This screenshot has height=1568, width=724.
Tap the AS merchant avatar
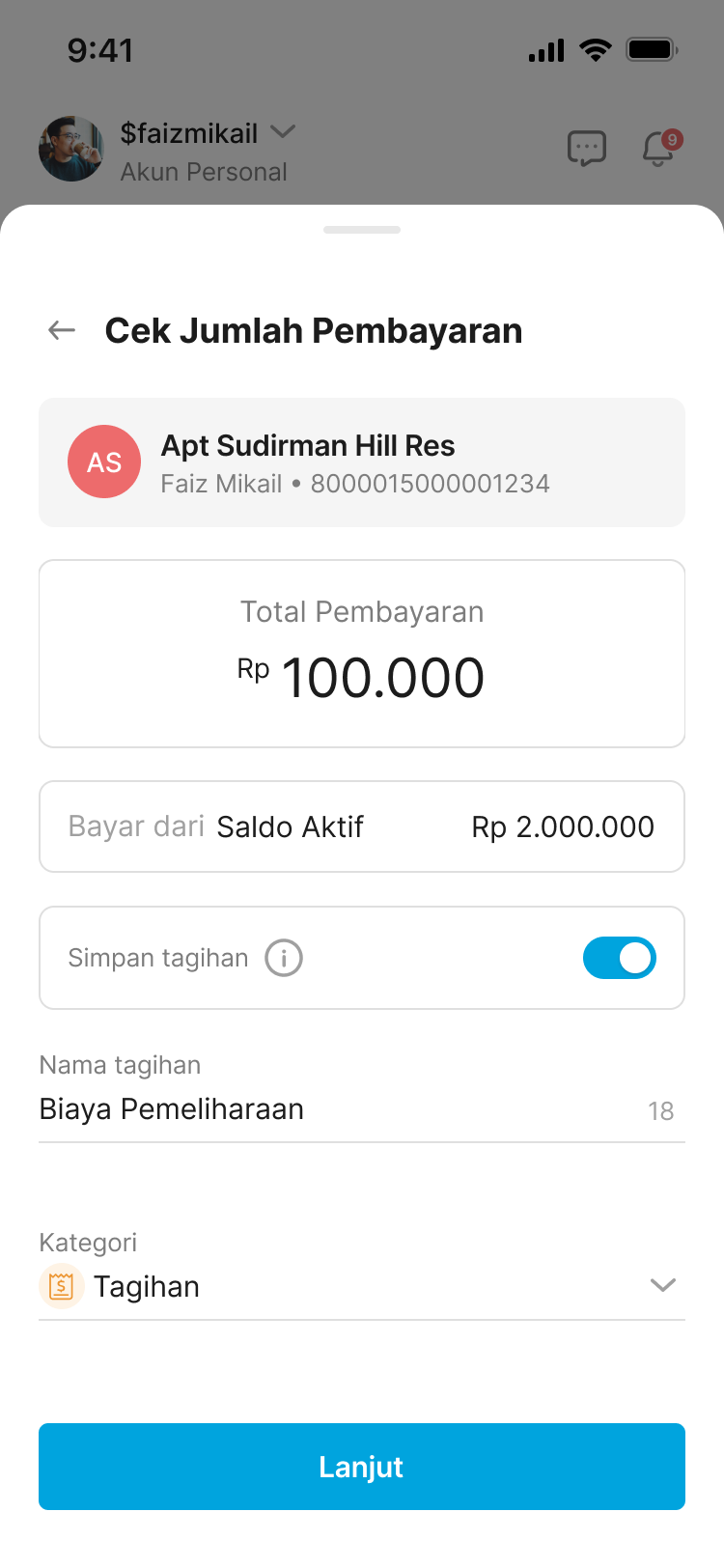[x=104, y=462]
